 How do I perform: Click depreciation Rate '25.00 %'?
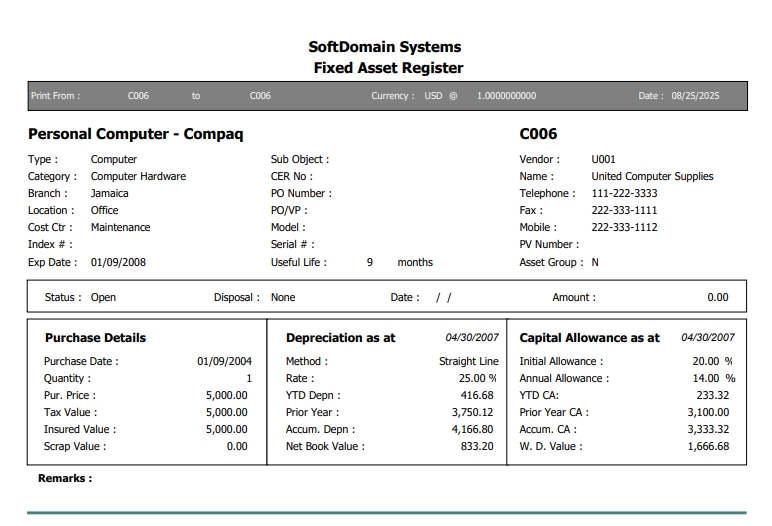[x=478, y=378]
